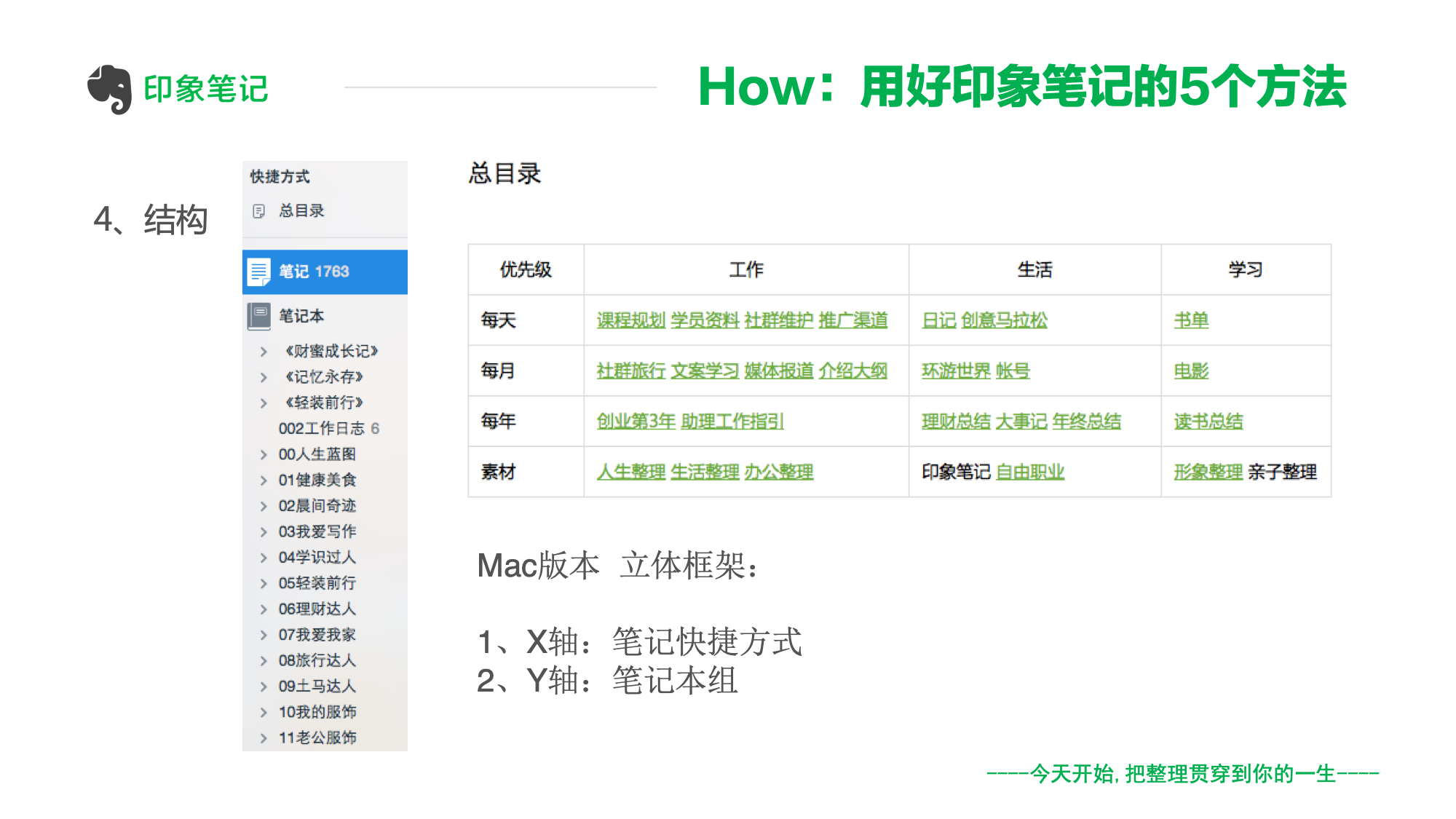Open the 学员资料 link
The width and height of the screenshot is (1456, 819).
click(705, 320)
